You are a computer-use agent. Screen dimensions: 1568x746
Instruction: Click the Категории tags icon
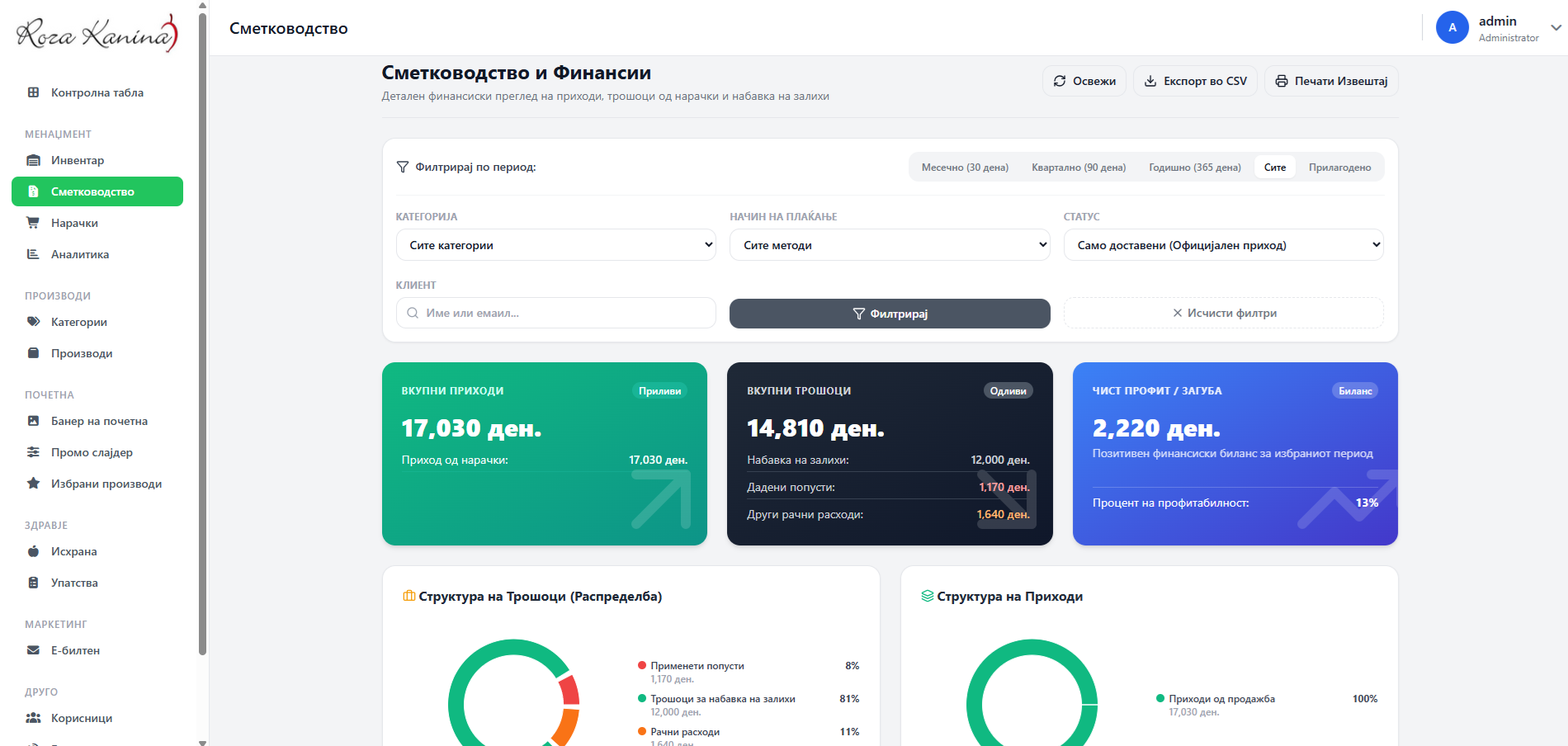[x=33, y=322]
